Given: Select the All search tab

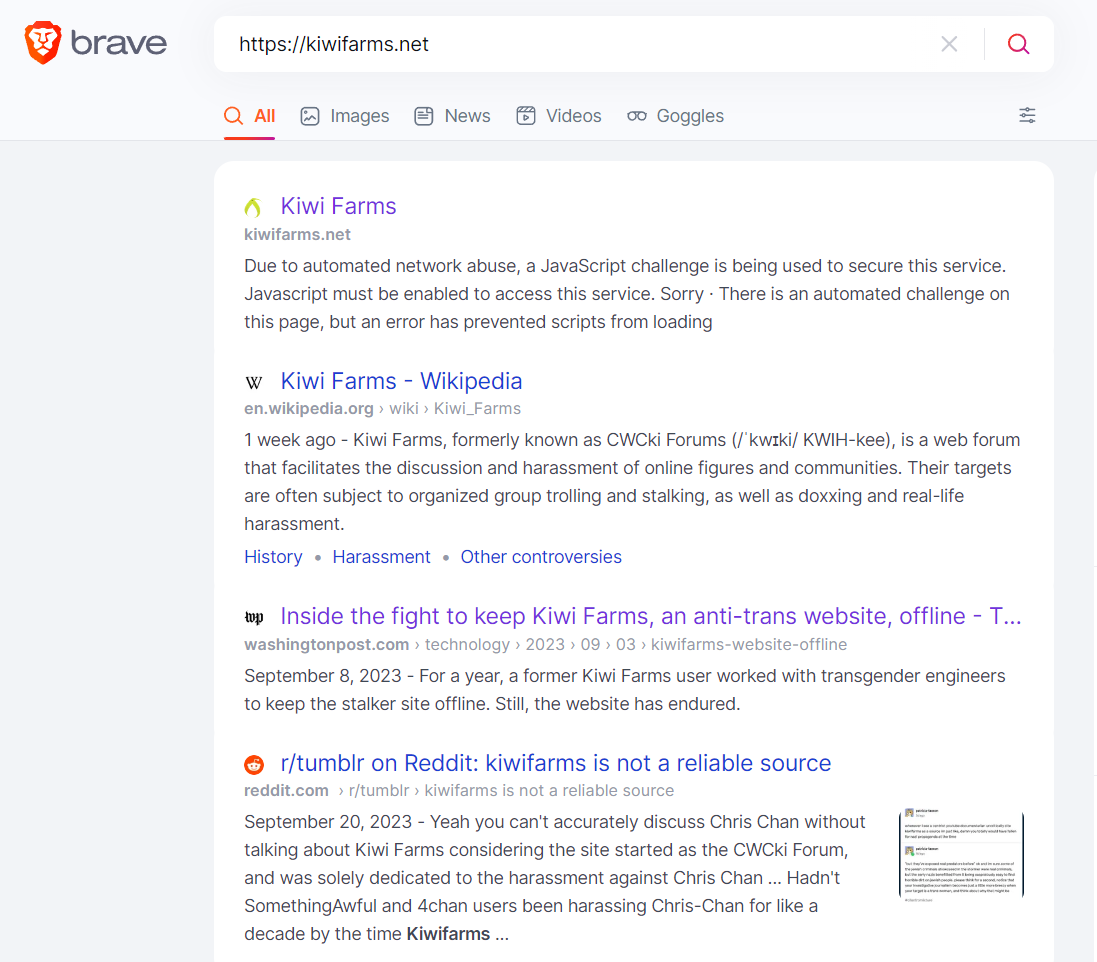Looking at the screenshot, I should click(x=249, y=116).
